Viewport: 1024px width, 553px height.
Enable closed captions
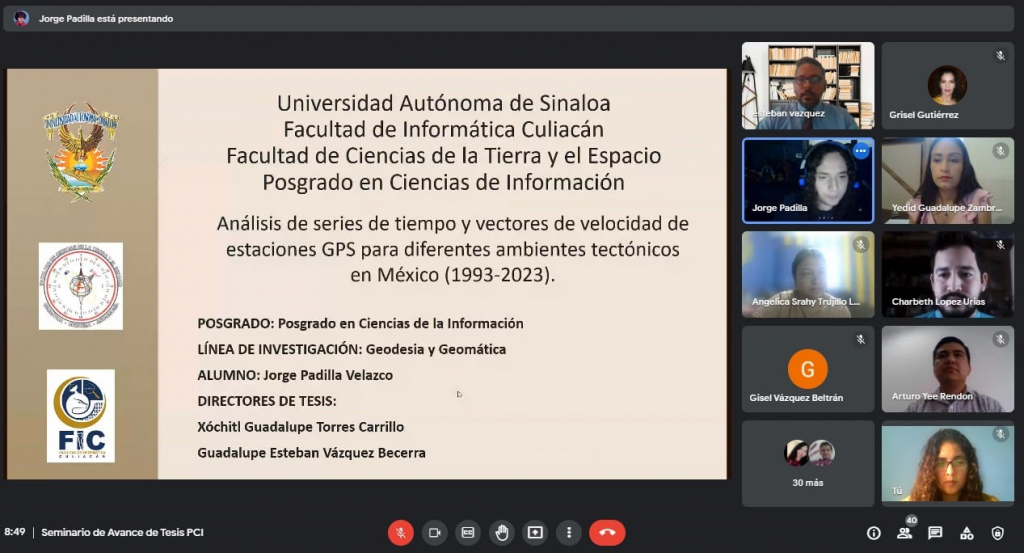(468, 533)
